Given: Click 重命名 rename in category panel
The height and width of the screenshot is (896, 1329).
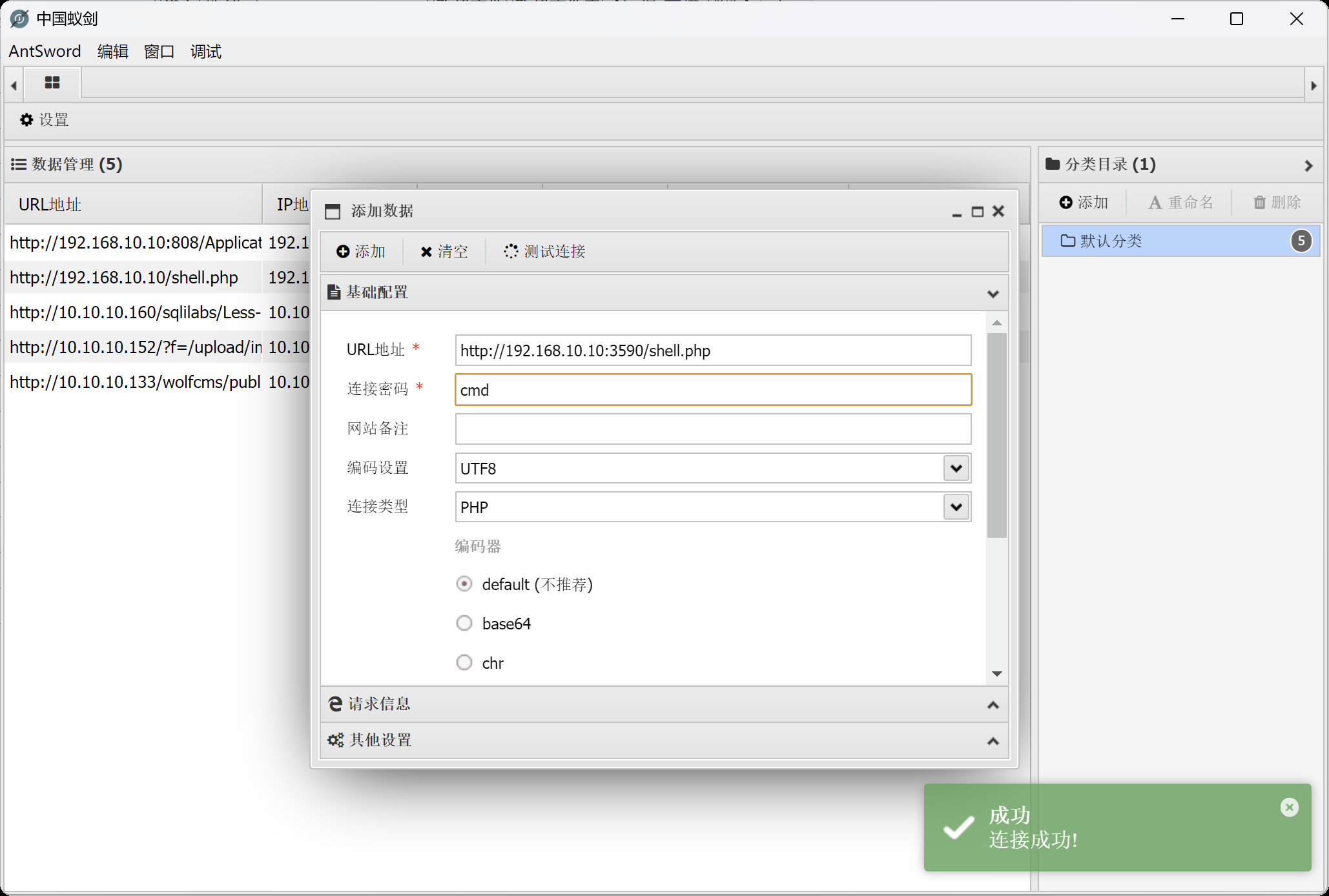Looking at the screenshot, I should pyautogui.click(x=1180, y=203).
